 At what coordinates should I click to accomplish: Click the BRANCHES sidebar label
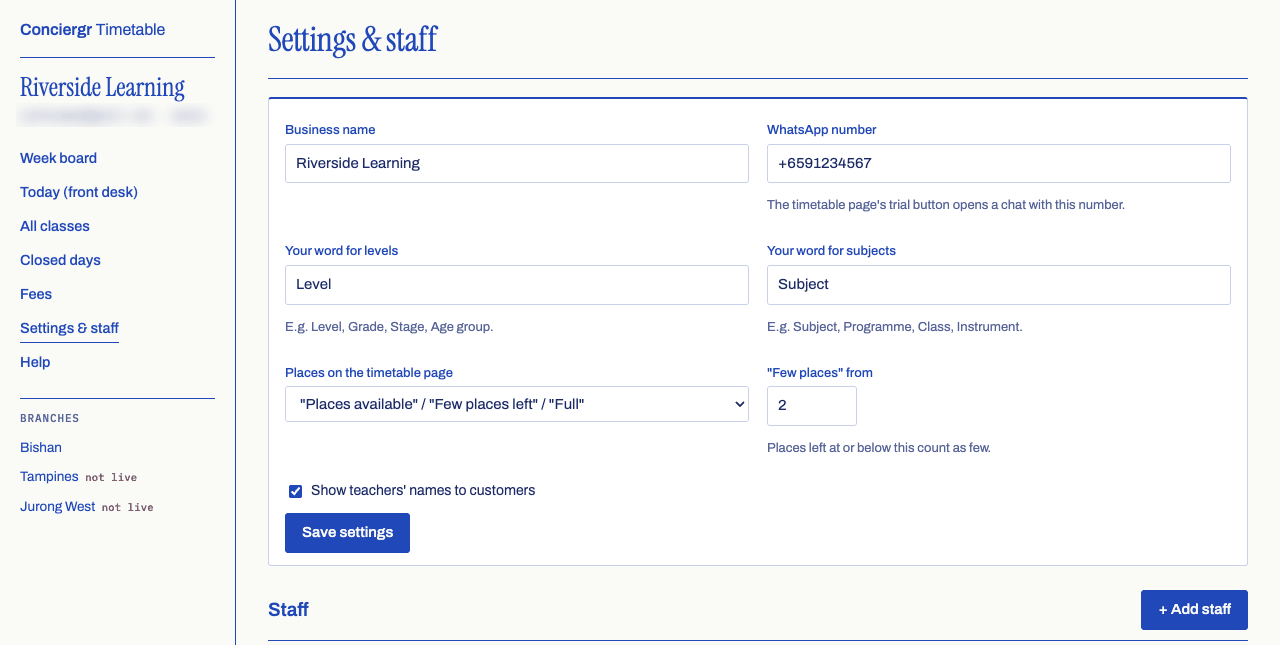50,419
